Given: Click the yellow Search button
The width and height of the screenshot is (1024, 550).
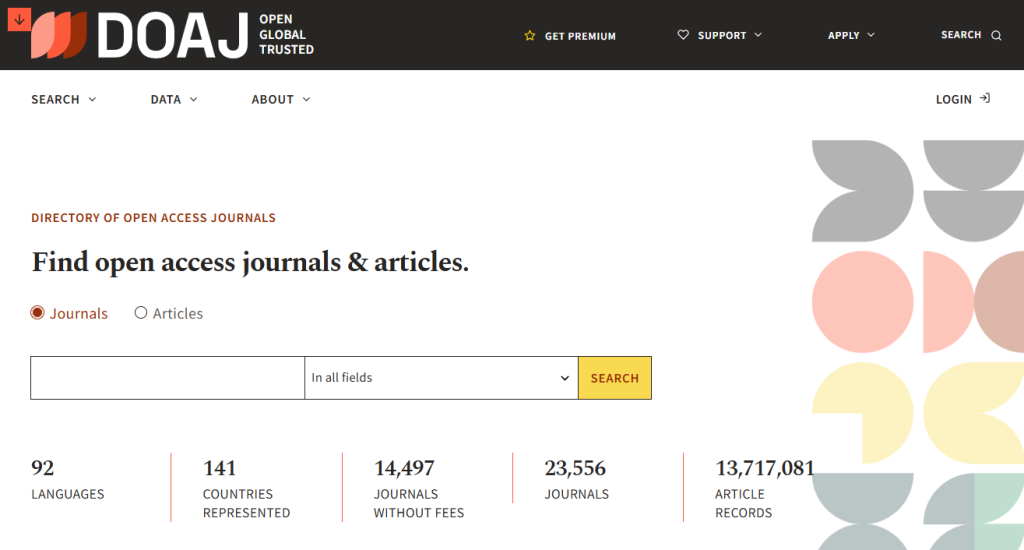Looking at the screenshot, I should coord(615,378).
